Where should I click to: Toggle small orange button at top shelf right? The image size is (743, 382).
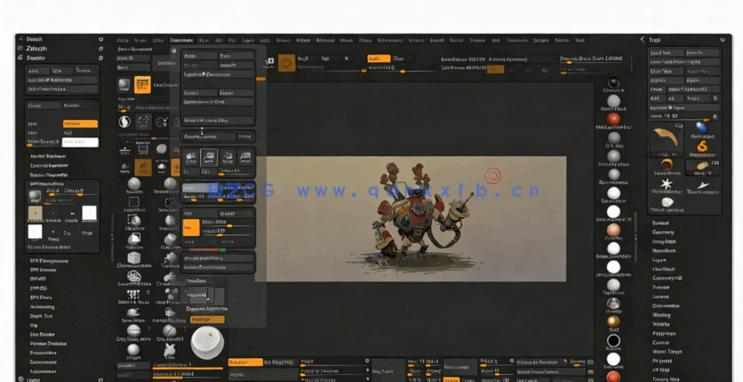point(495,69)
